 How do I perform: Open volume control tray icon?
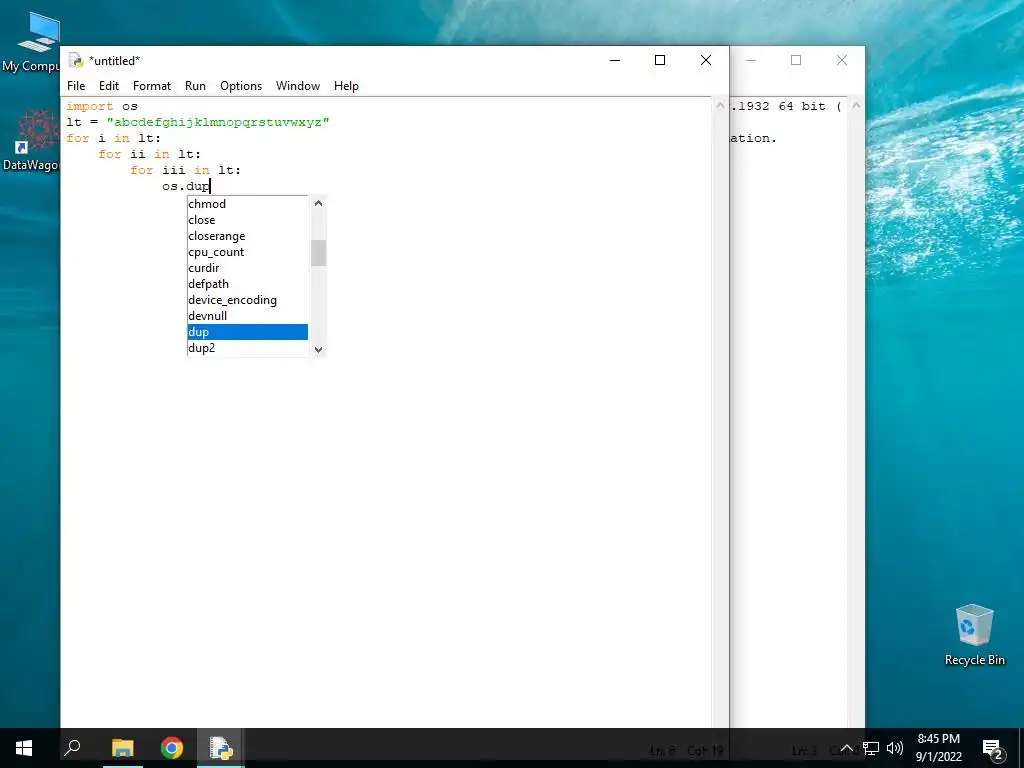point(895,748)
